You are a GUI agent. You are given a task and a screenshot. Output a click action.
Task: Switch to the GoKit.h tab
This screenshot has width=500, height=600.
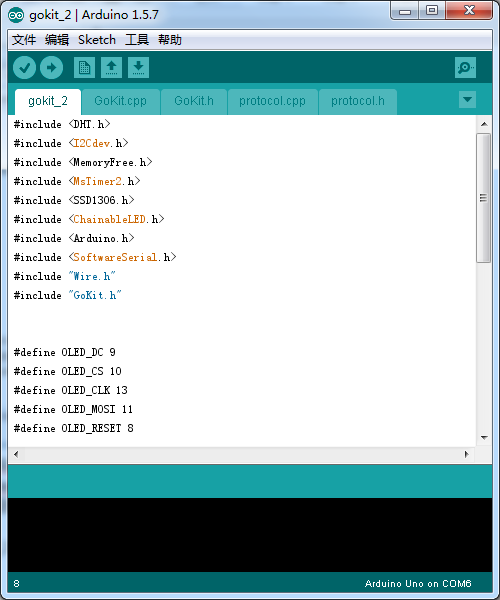[x=194, y=101]
